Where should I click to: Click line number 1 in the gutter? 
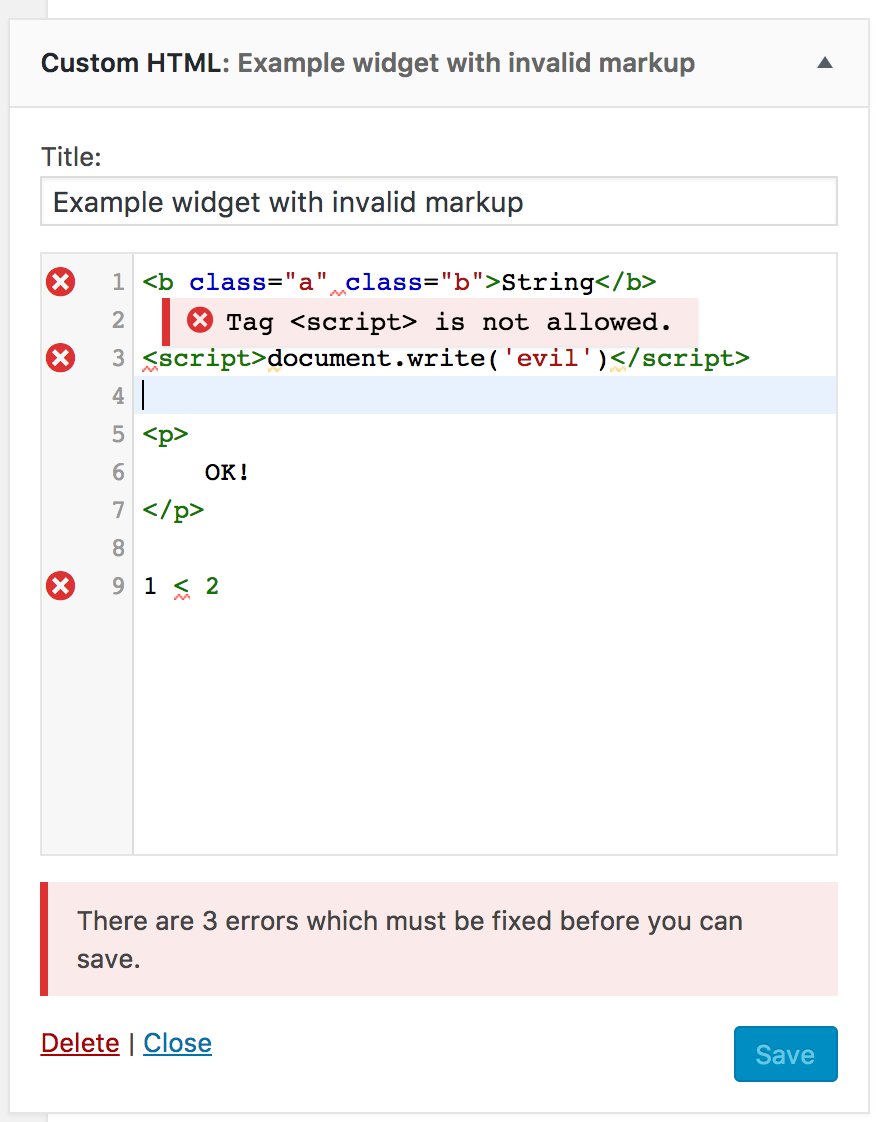118,282
